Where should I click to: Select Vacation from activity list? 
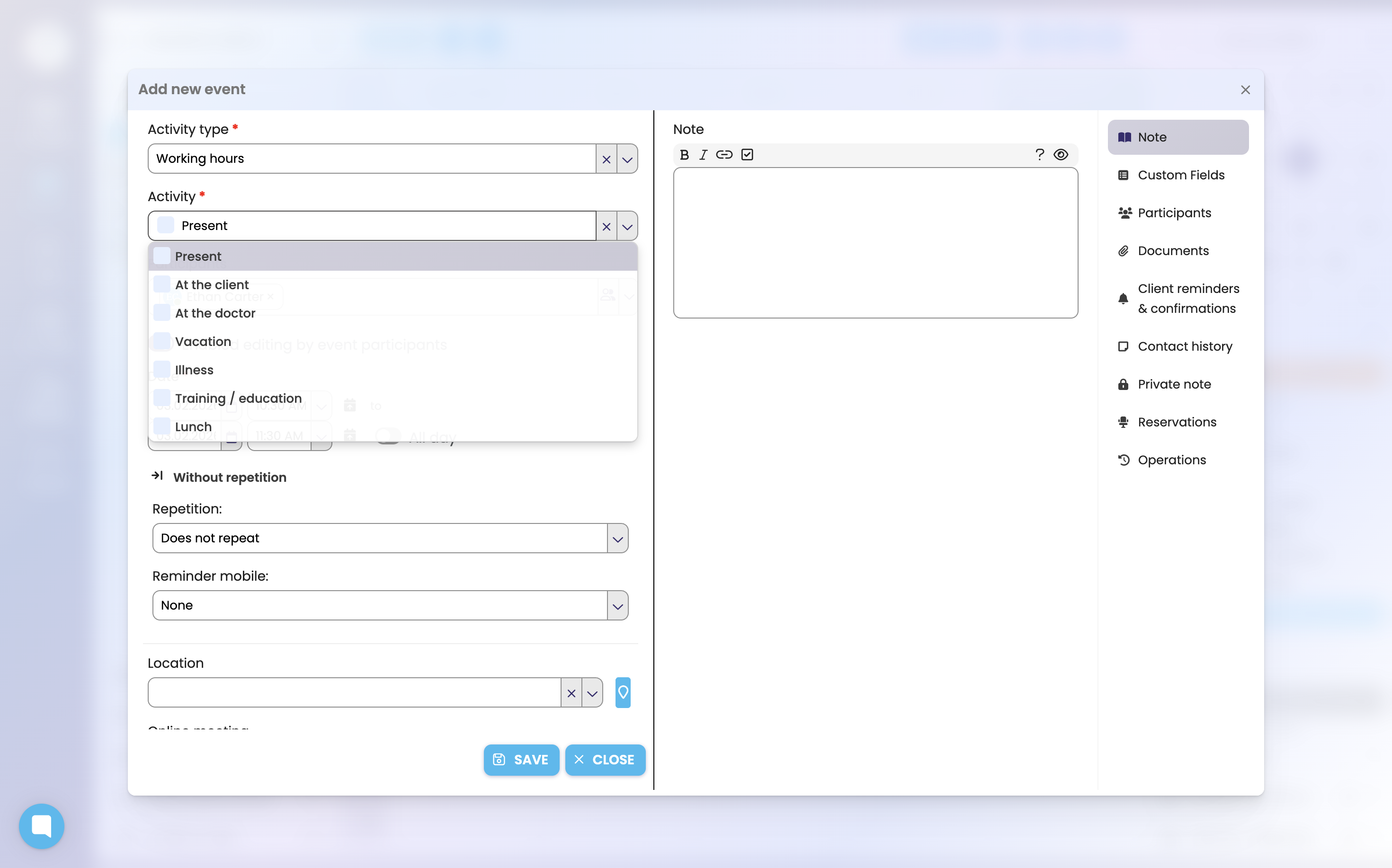tap(203, 342)
